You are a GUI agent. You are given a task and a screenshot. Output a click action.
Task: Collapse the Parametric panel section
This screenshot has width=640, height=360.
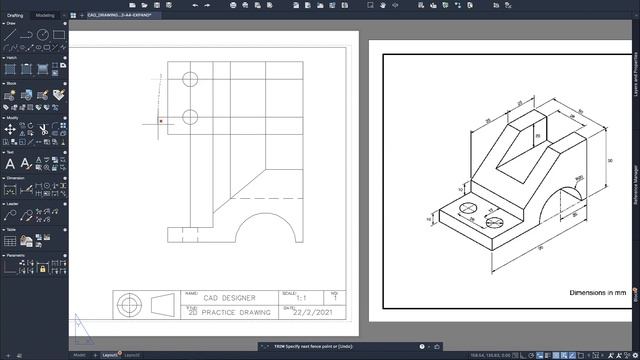4,256
